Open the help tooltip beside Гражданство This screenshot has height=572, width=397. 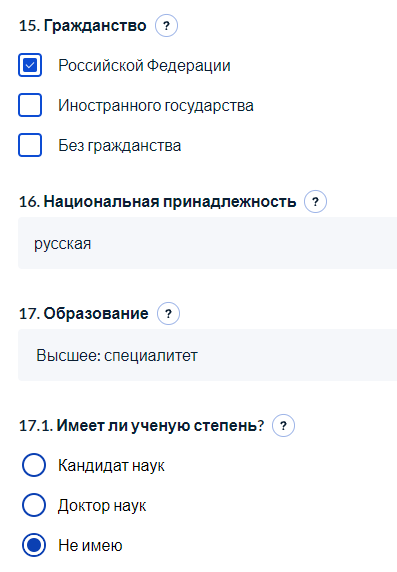(166, 26)
